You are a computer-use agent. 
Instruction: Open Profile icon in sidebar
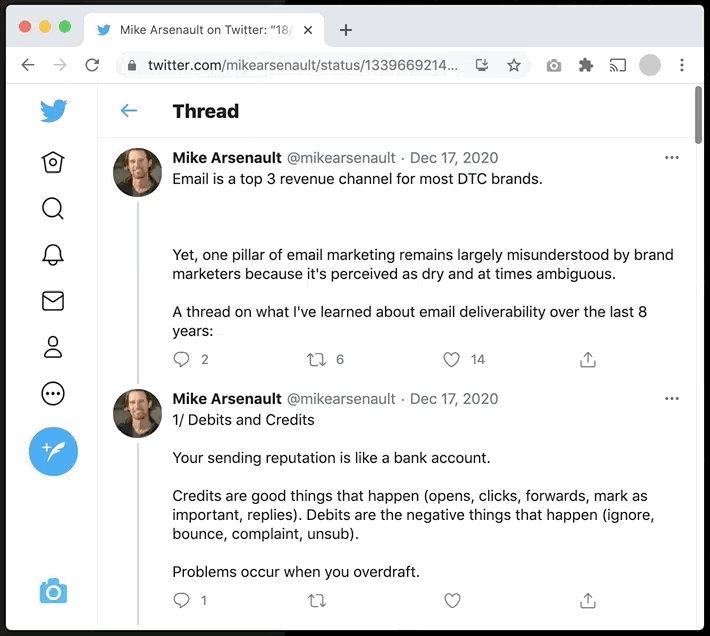tap(53, 347)
